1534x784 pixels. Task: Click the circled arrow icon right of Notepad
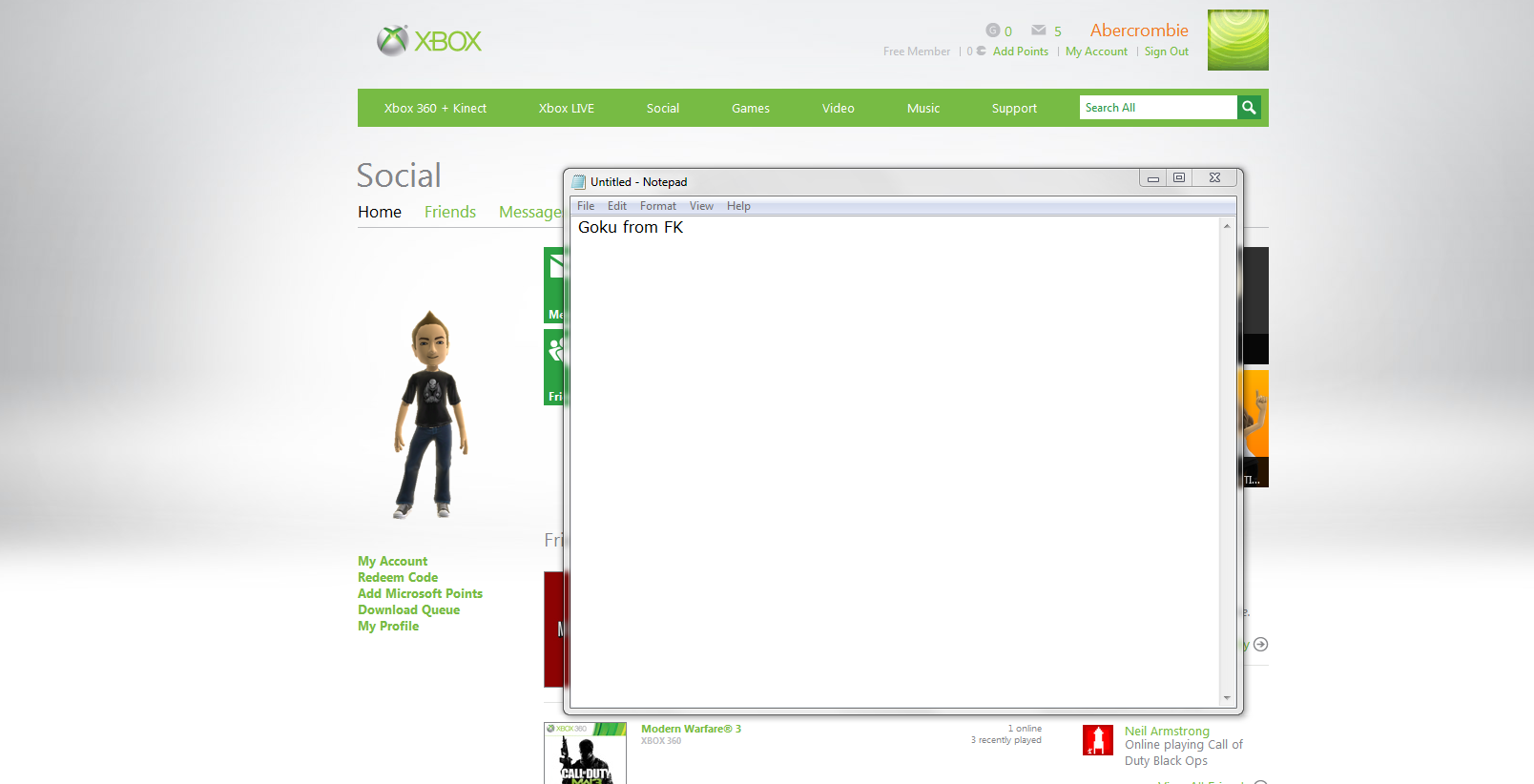[x=1260, y=645]
